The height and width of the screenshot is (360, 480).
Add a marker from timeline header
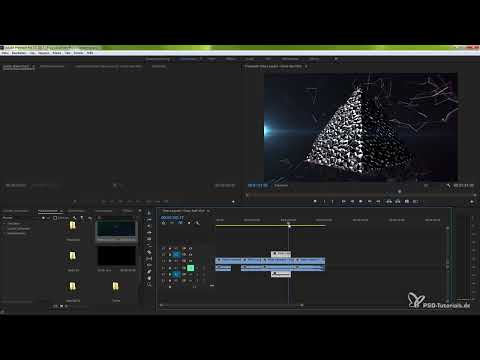(x=189, y=223)
